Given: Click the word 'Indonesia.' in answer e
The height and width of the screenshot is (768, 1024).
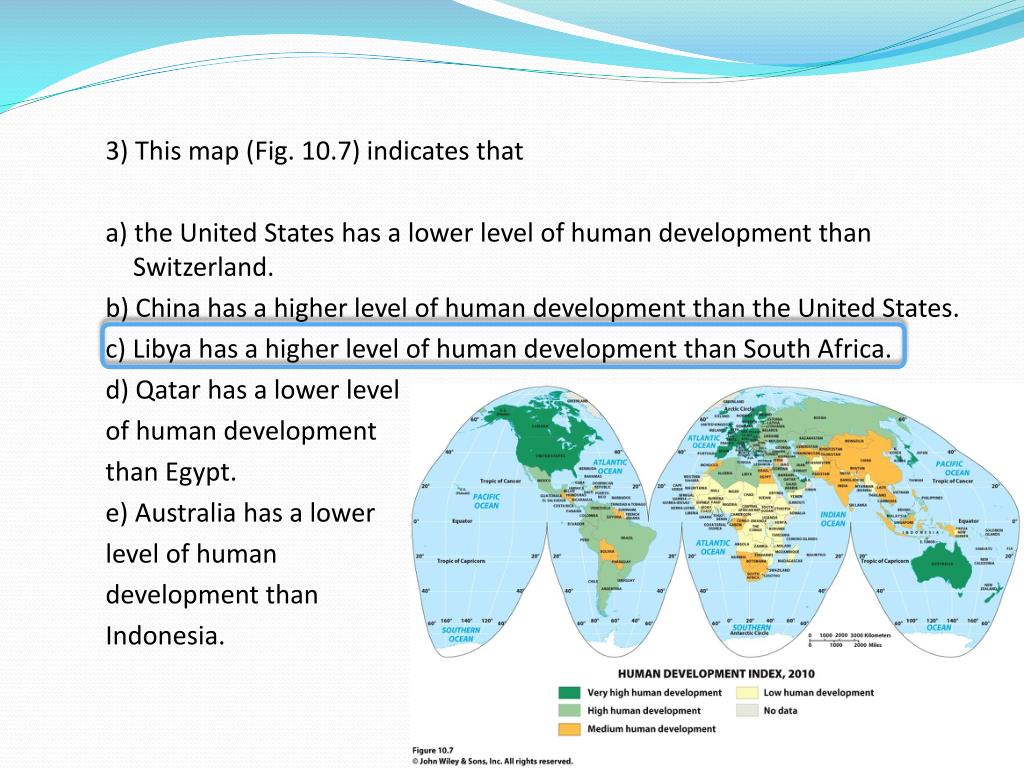Looking at the screenshot, I should click(x=165, y=635).
